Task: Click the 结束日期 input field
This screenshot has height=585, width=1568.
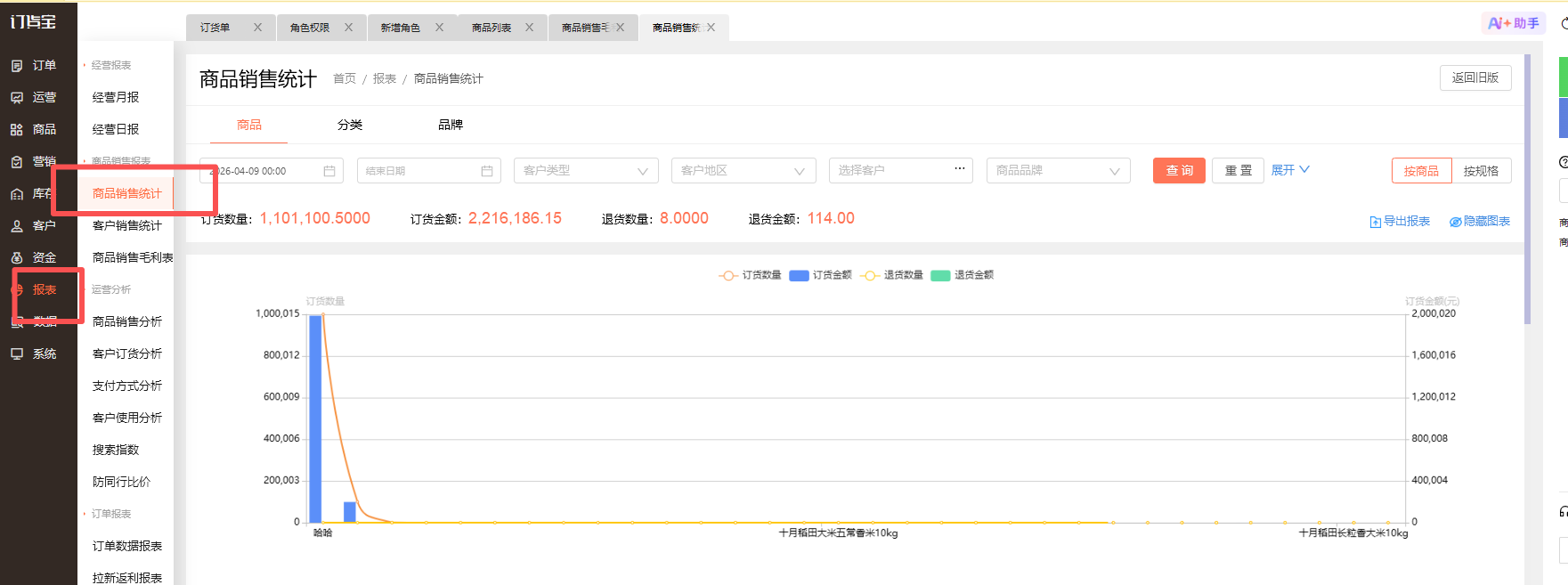Action: pos(429,171)
